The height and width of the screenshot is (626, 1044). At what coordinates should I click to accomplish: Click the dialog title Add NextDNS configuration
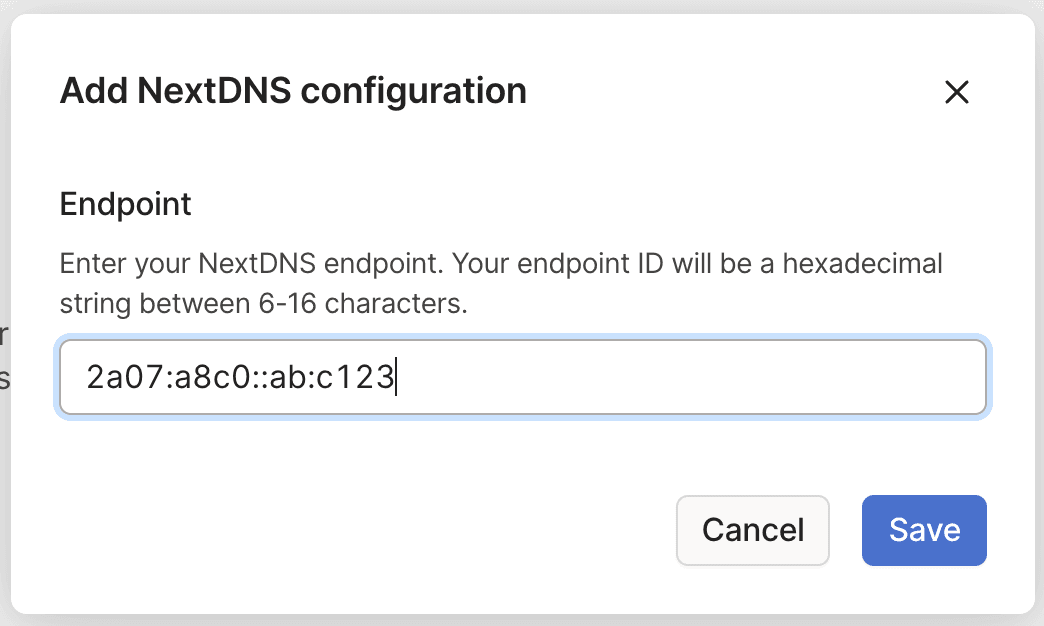point(293,91)
